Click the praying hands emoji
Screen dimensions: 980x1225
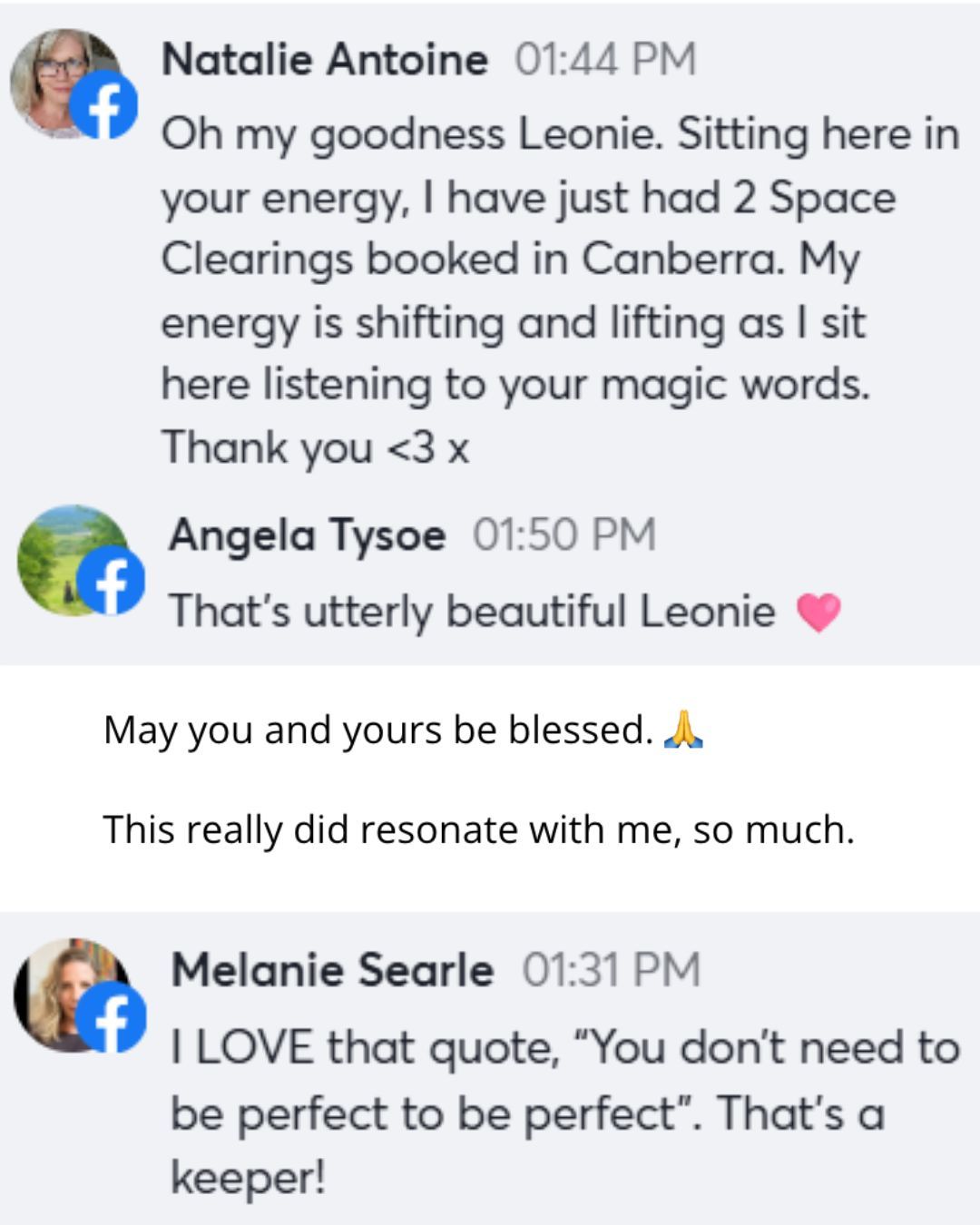[683, 730]
